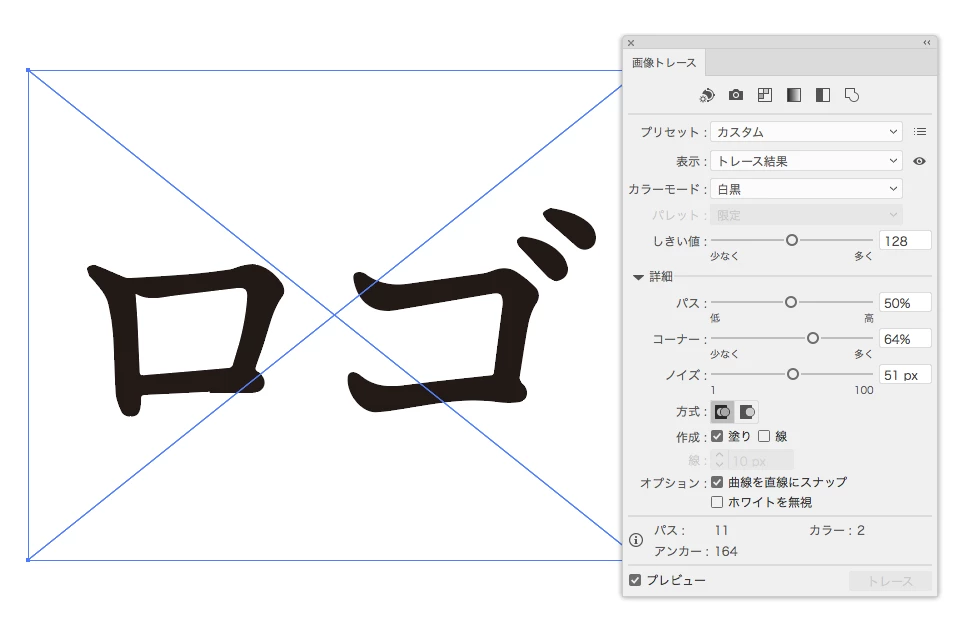Apply the High Color camera preset icon

(x=736, y=95)
